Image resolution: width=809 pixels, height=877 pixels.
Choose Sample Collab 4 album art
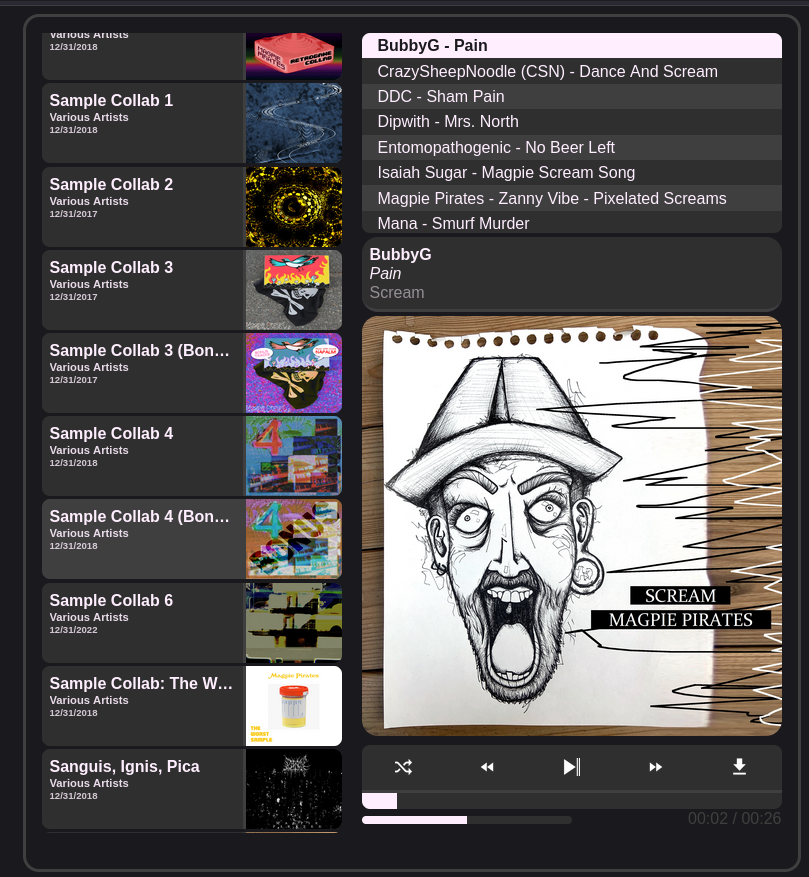click(x=294, y=456)
